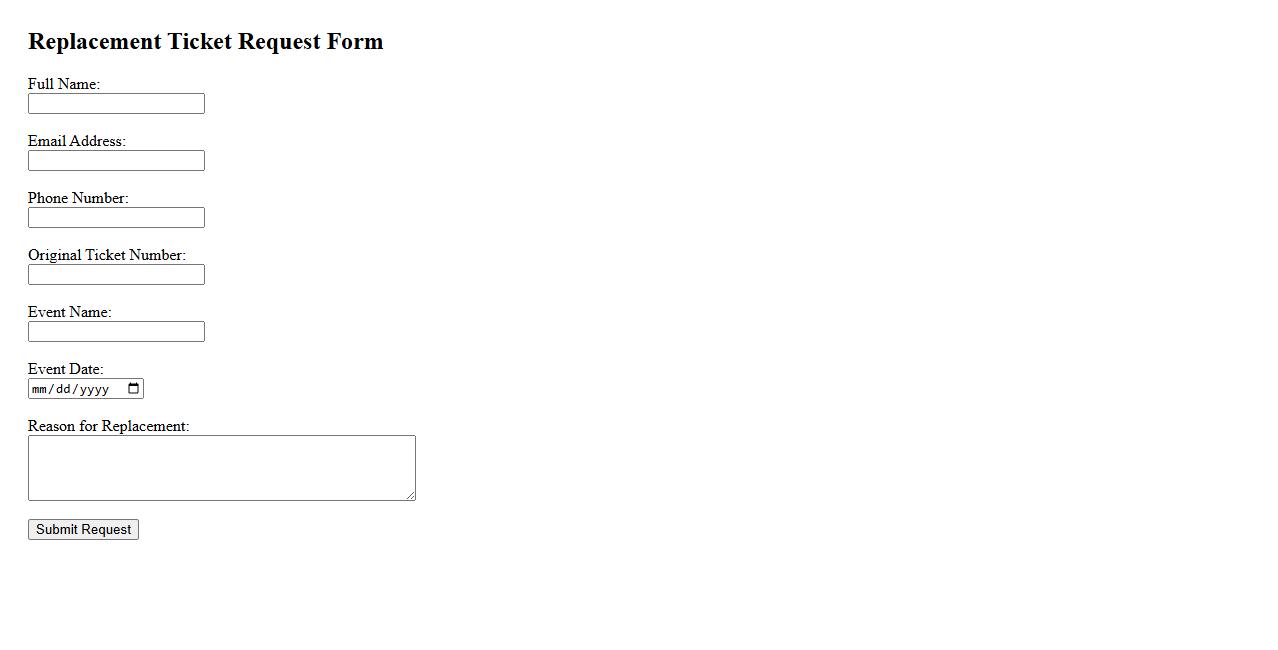Click inside the Reason for Replacement textarea
The width and height of the screenshot is (1278, 650).
tap(221, 467)
